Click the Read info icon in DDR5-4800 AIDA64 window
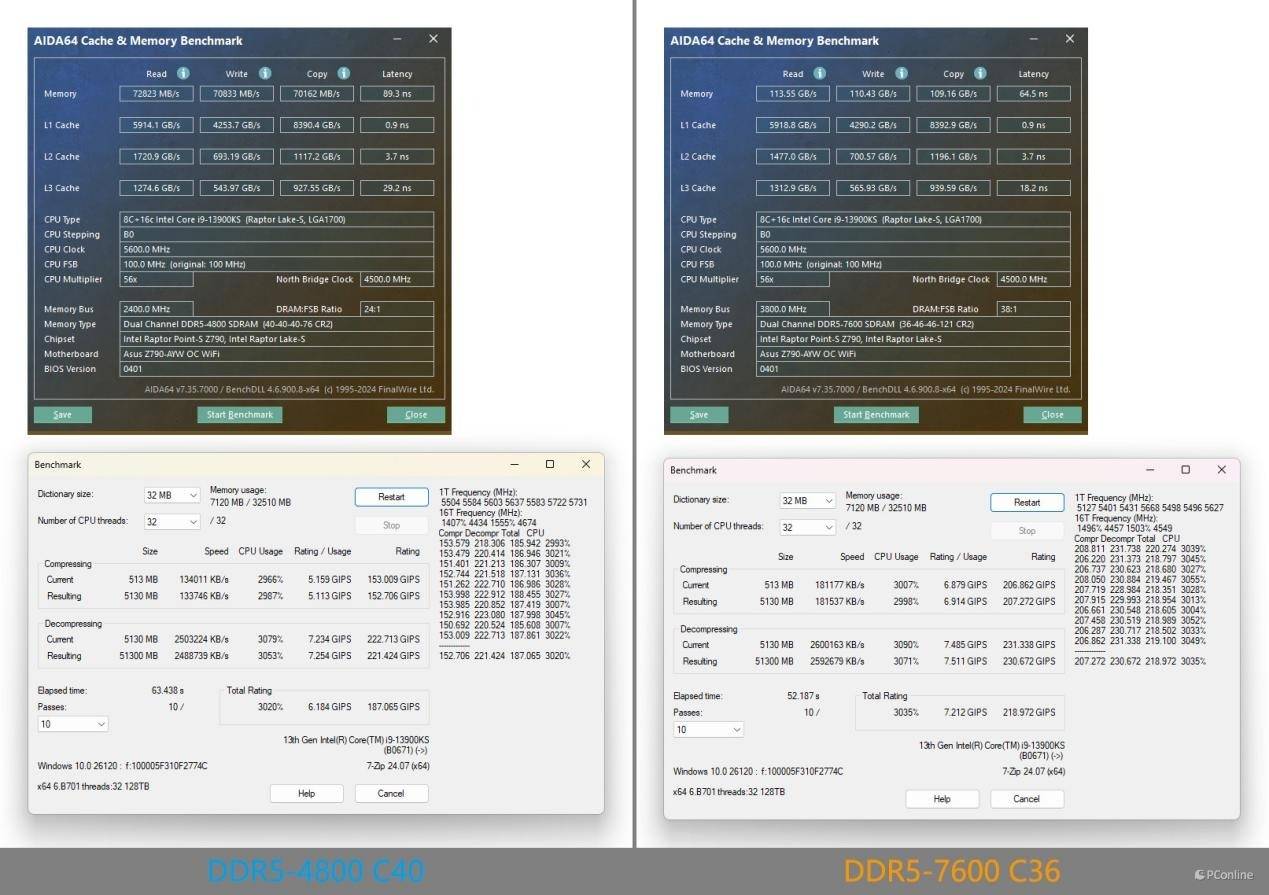 183,73
